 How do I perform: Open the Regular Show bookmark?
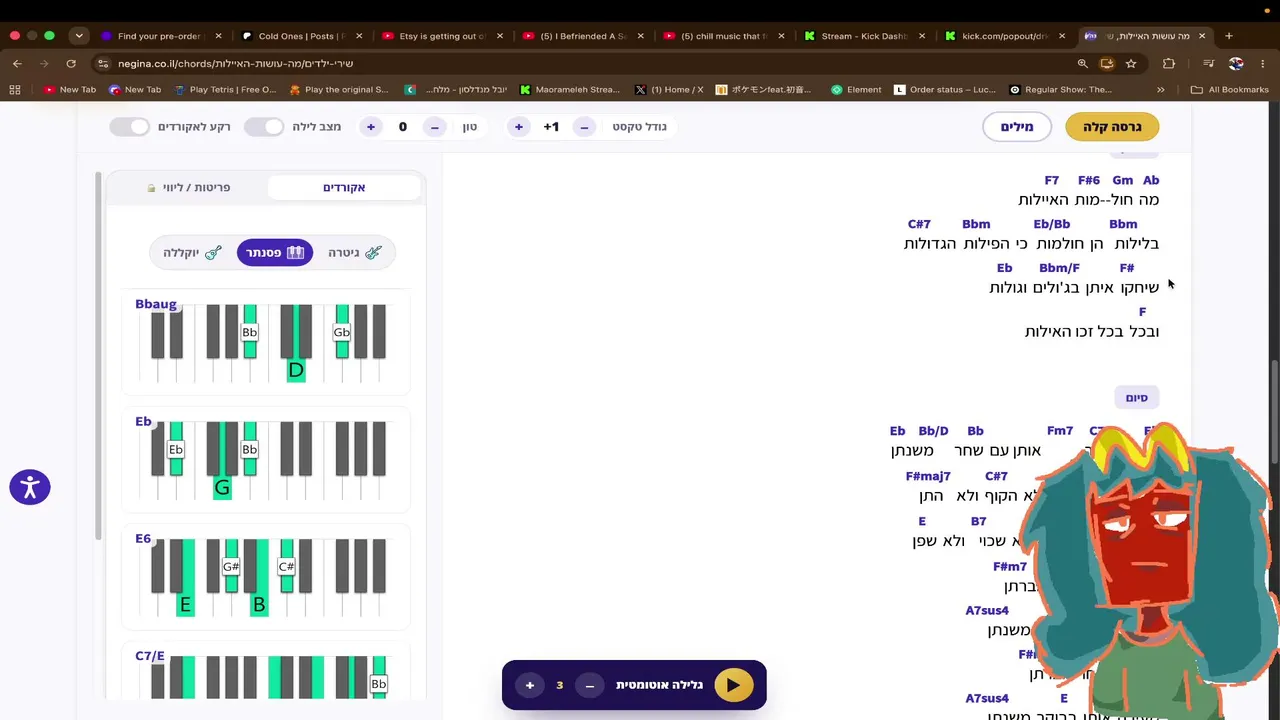[x=1060, y=89]
